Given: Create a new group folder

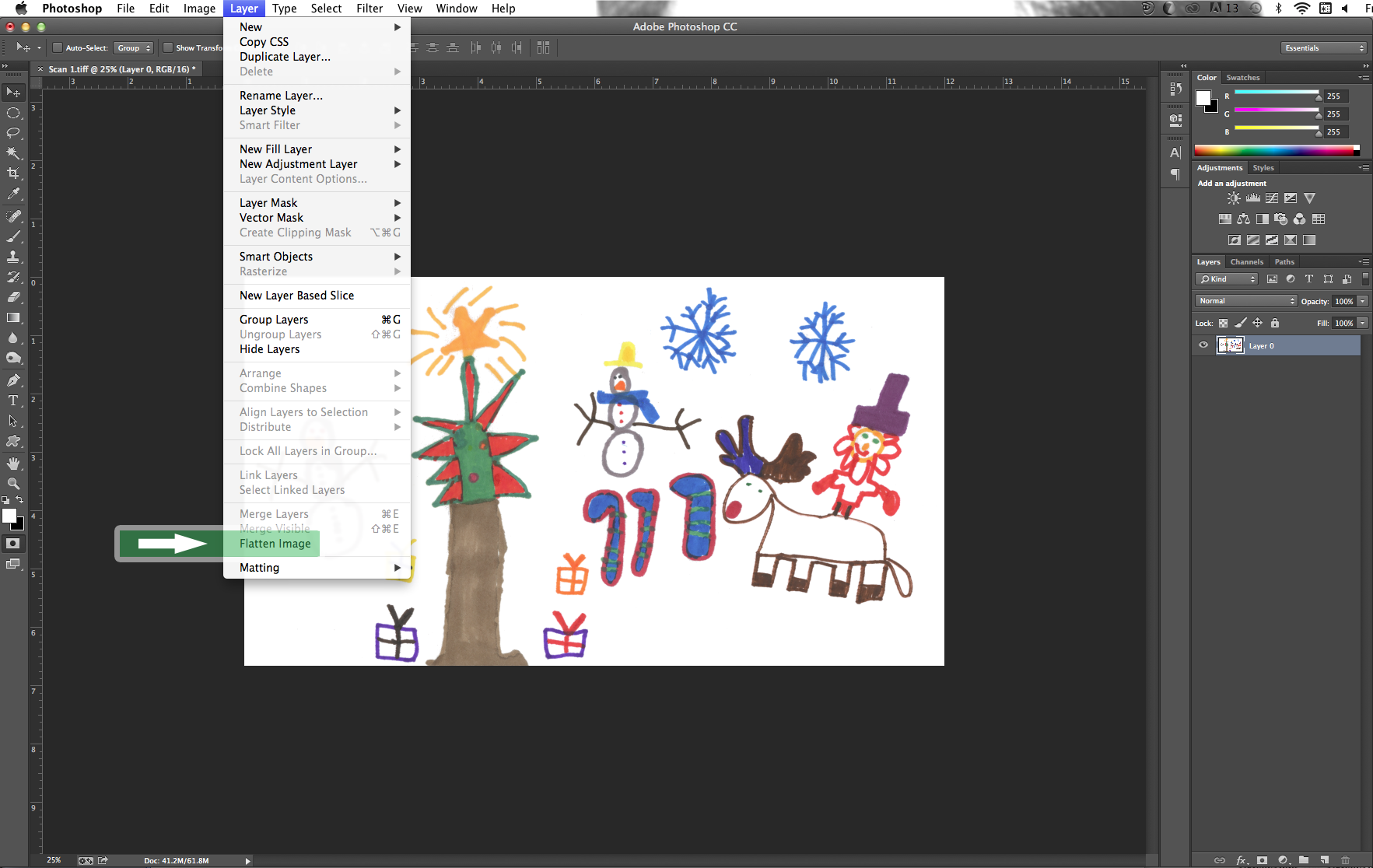Looking at the screenshot, I should (1304, 860).
